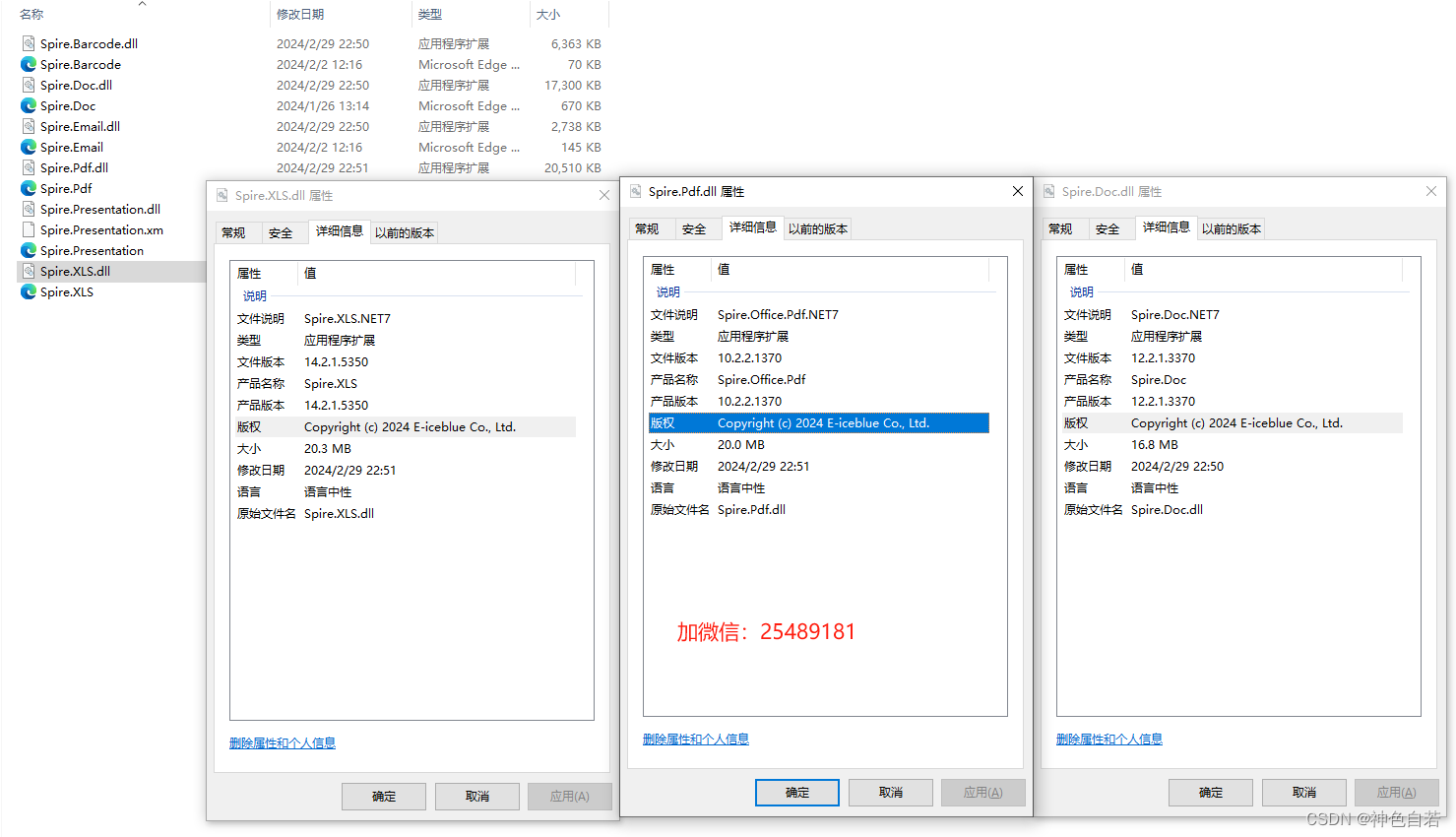Click file version 10.2.2.1370 in 文件版本 row
This screenshot has height=837, width=1456.
pyautogui.click(x=749, y=358)
